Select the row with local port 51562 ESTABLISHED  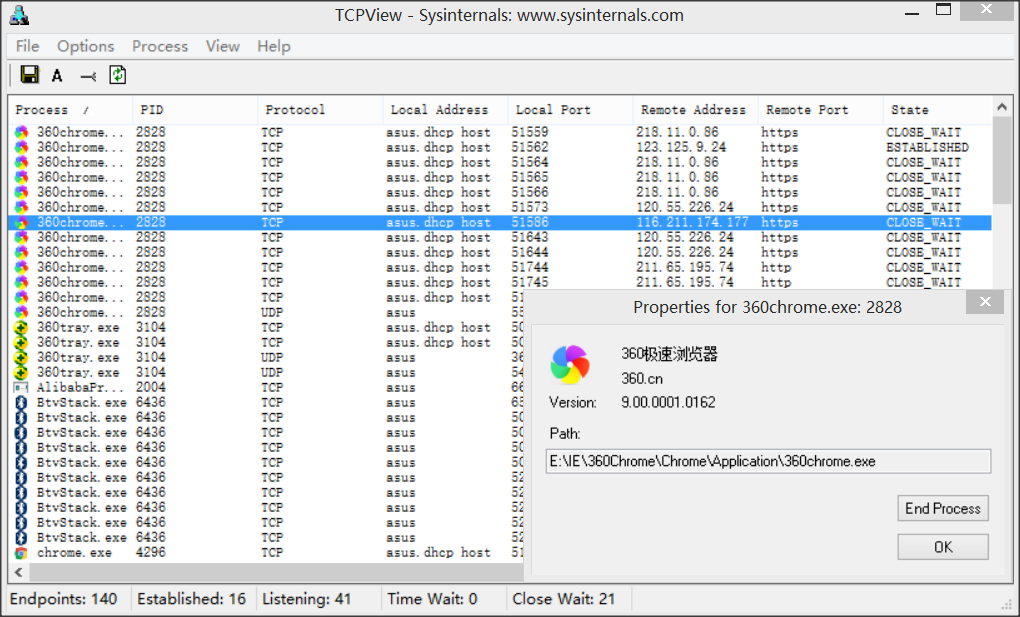pyautogui.click(x=500, y=147)
